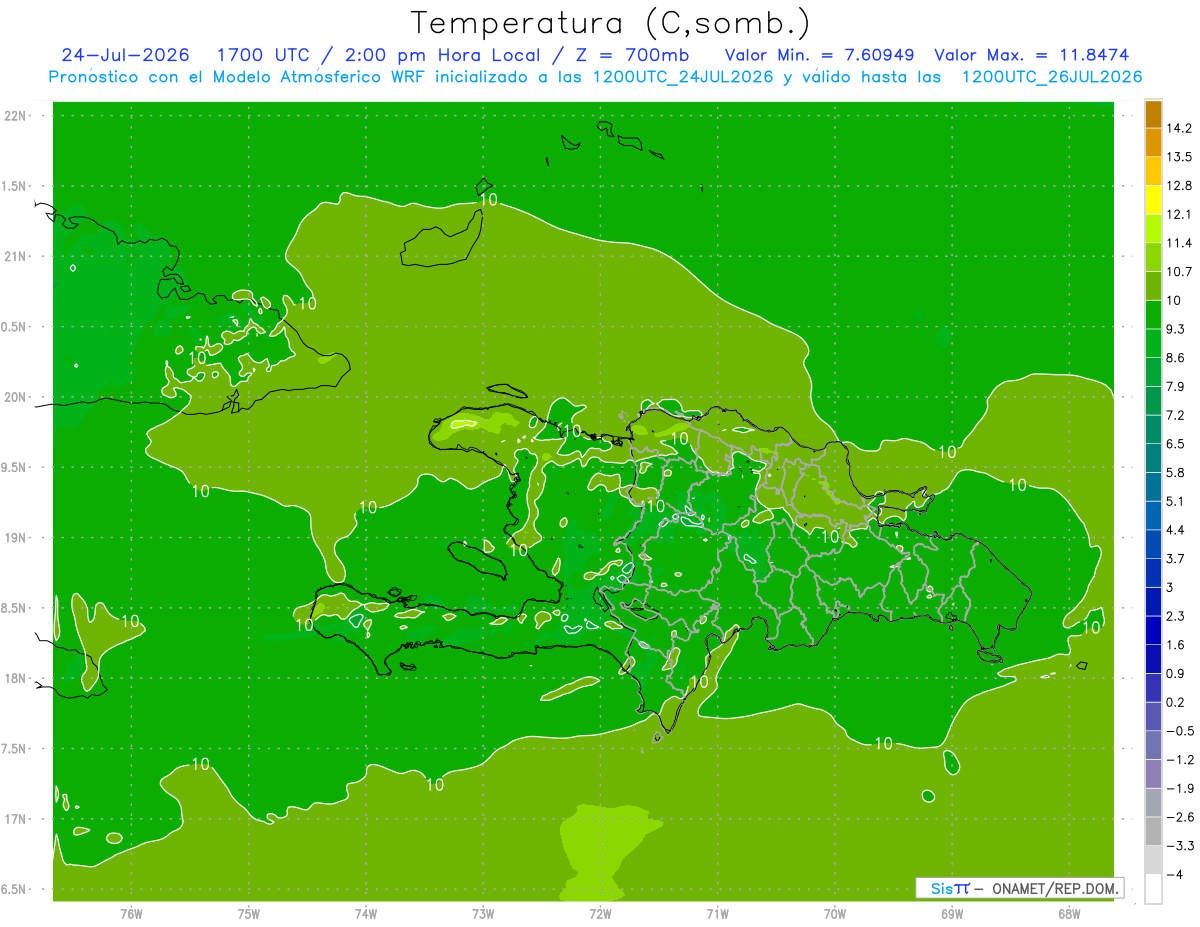Click the "13.5" color scale value
Image resolution: width=1200 pixels, height=927 pixels.
click(1179, 157)
